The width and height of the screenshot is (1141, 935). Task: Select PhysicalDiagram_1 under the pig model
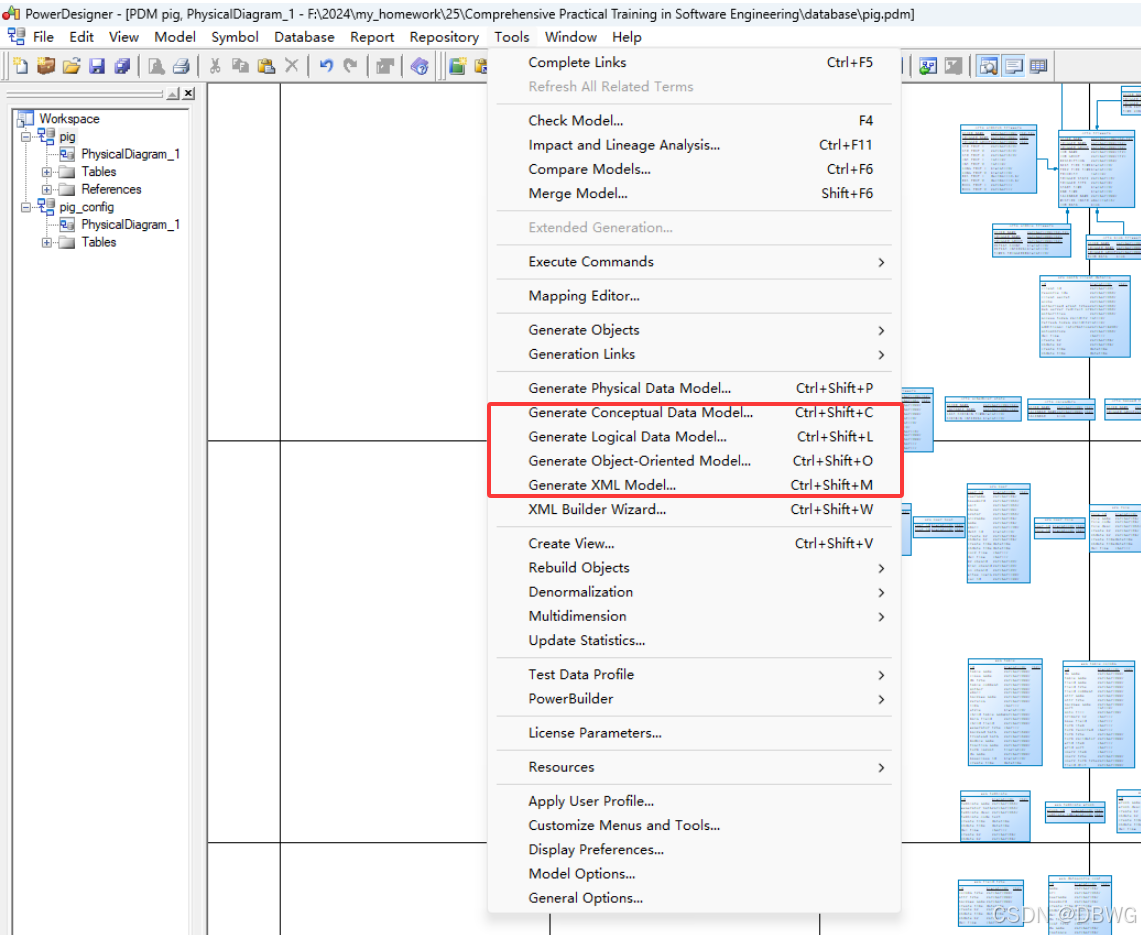(x=130, y=154)
